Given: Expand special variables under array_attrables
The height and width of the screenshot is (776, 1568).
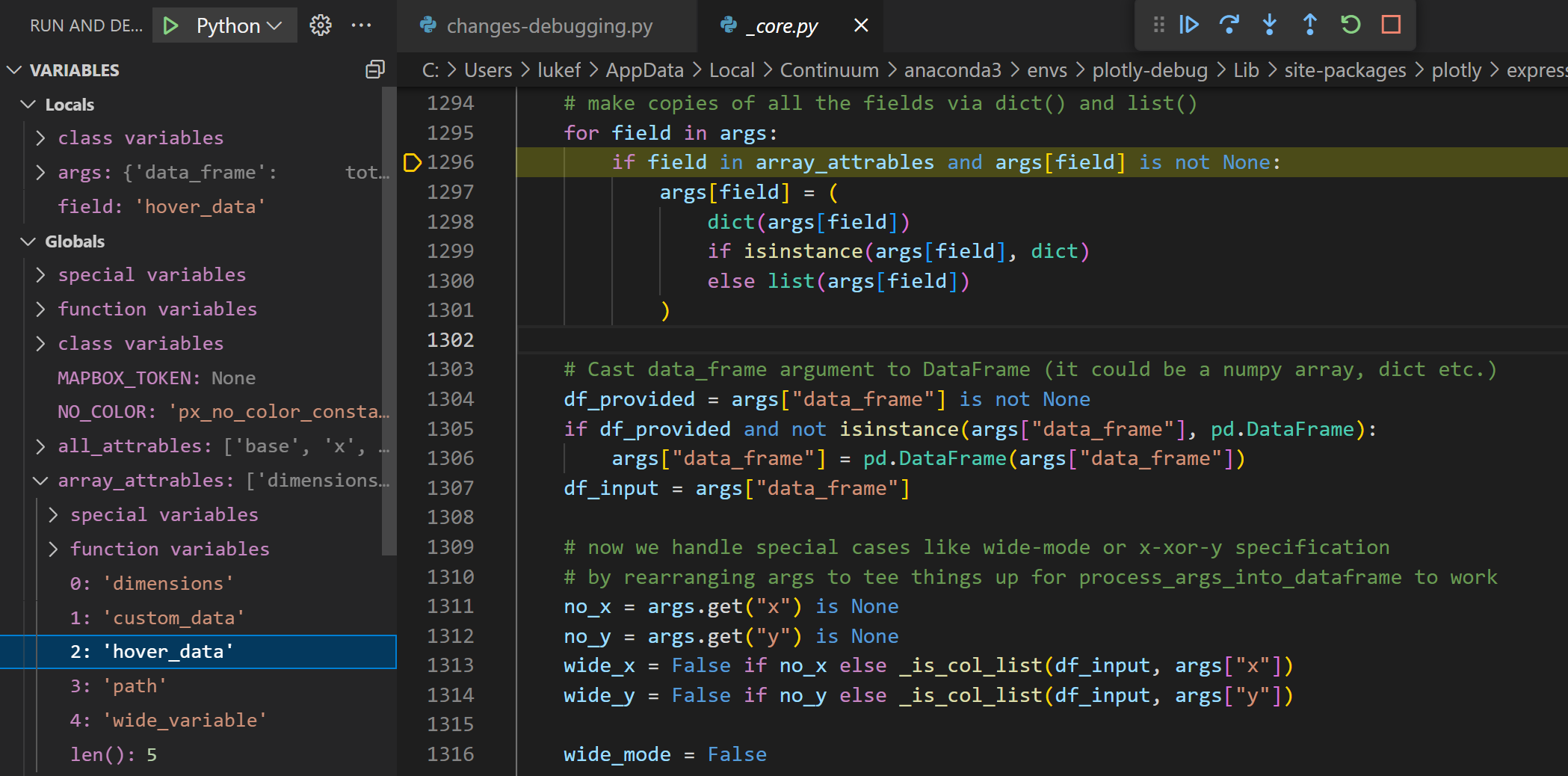Looking at the screenshot, I should tap(53, 515).
